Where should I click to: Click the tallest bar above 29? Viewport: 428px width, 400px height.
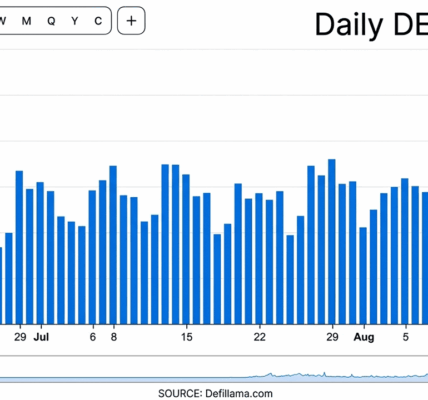(x=332, y=242)
